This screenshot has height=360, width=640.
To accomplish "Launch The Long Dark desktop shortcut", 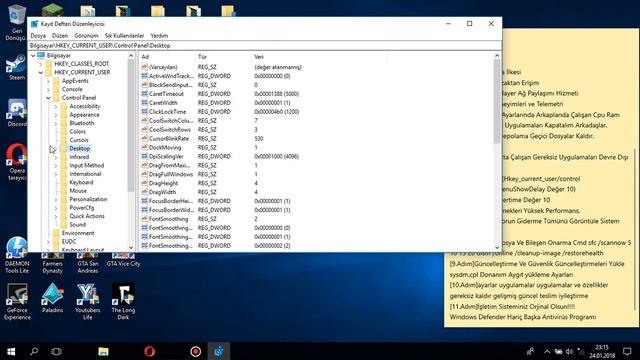I will pos(123,301).
